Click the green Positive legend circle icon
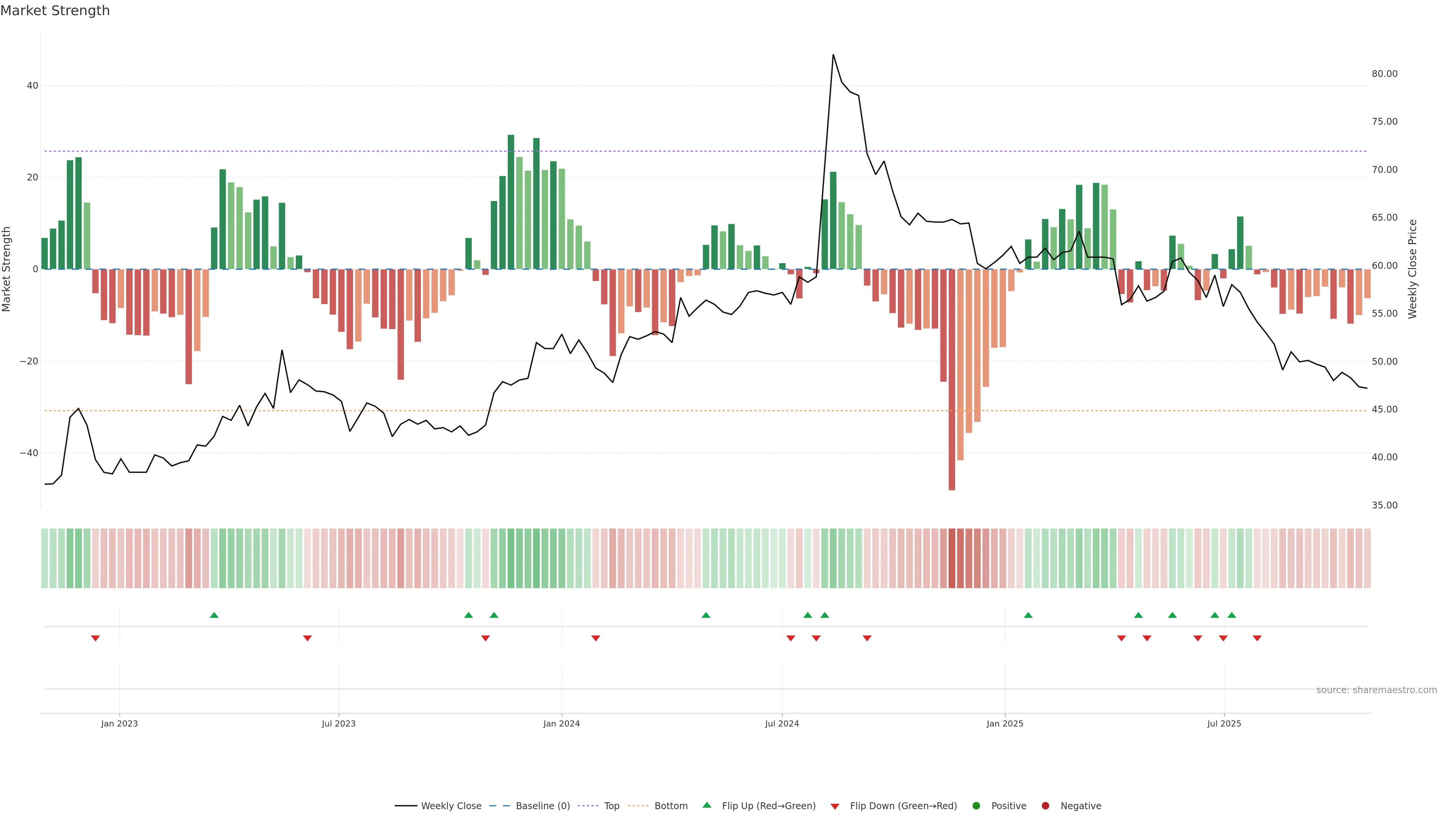This screenshot has height=819, width=1456. coord(976,806)
